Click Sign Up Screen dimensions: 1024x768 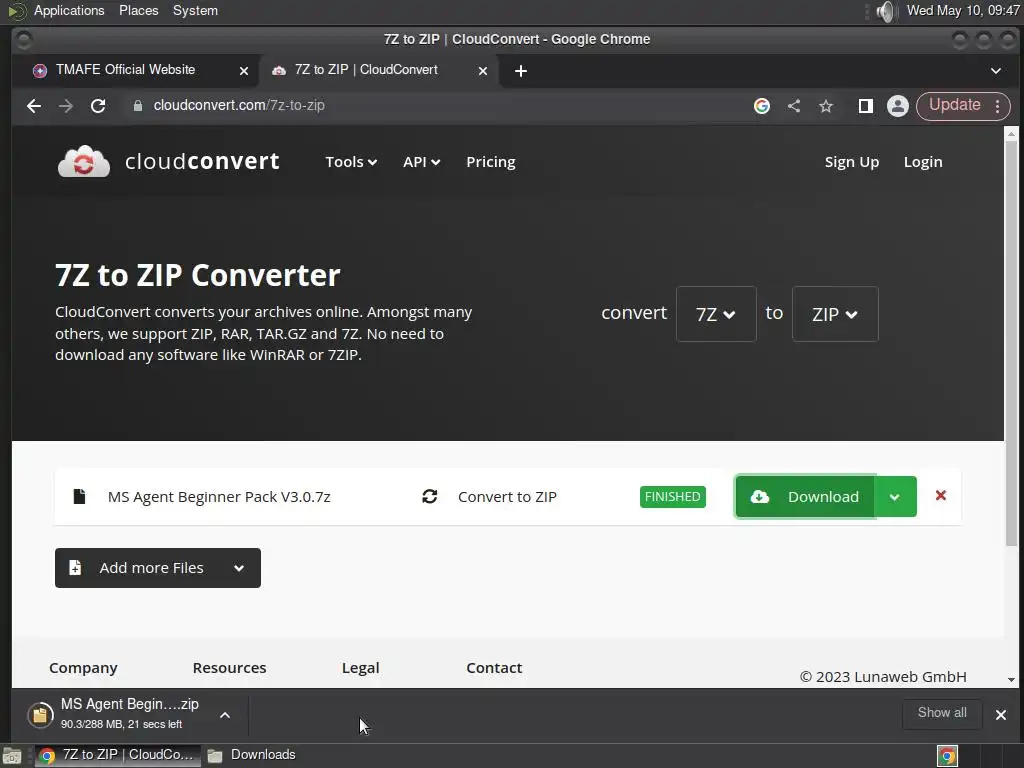852,162
